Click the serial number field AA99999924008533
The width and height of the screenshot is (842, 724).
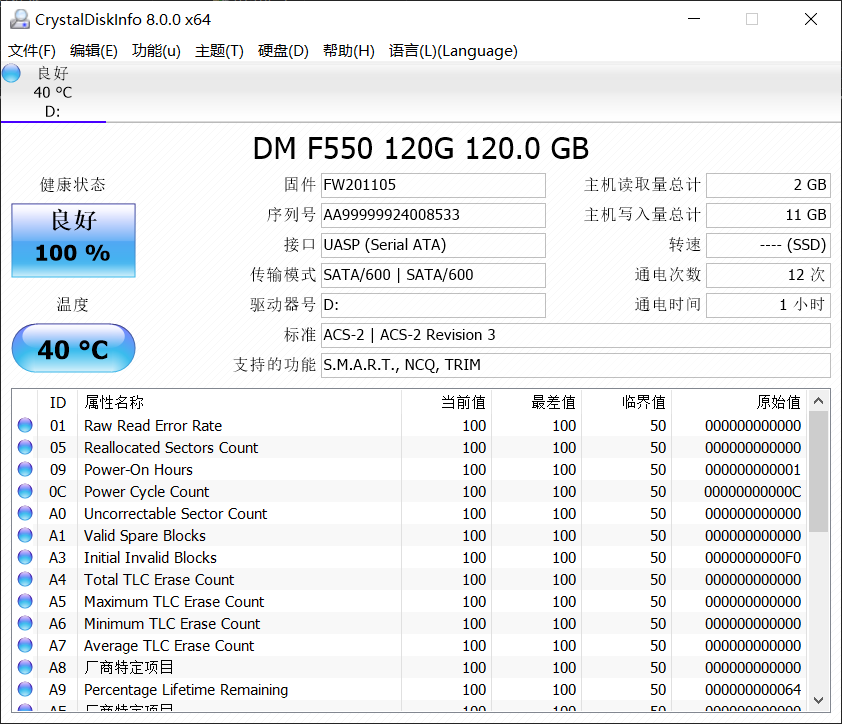[x=433, y=215]
